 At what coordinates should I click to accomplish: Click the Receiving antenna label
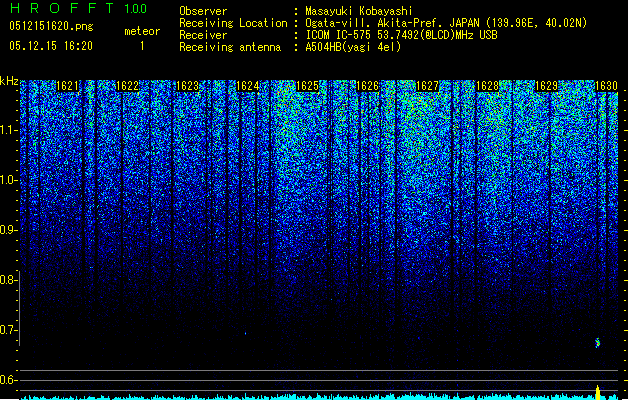tap(230, 47)
